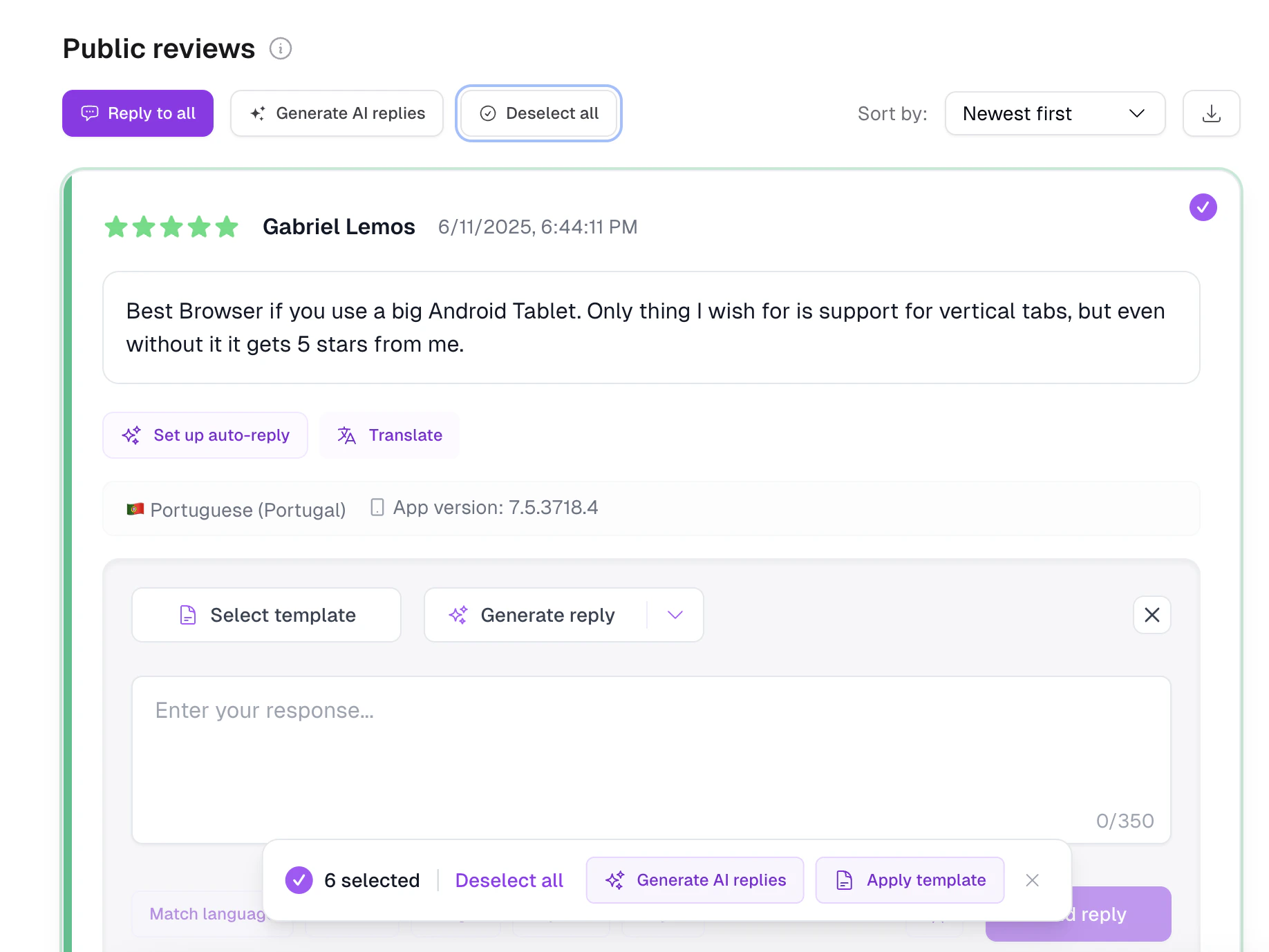
Task: Click Generate AI replies in bottom bar
Action: click(695, 880)
